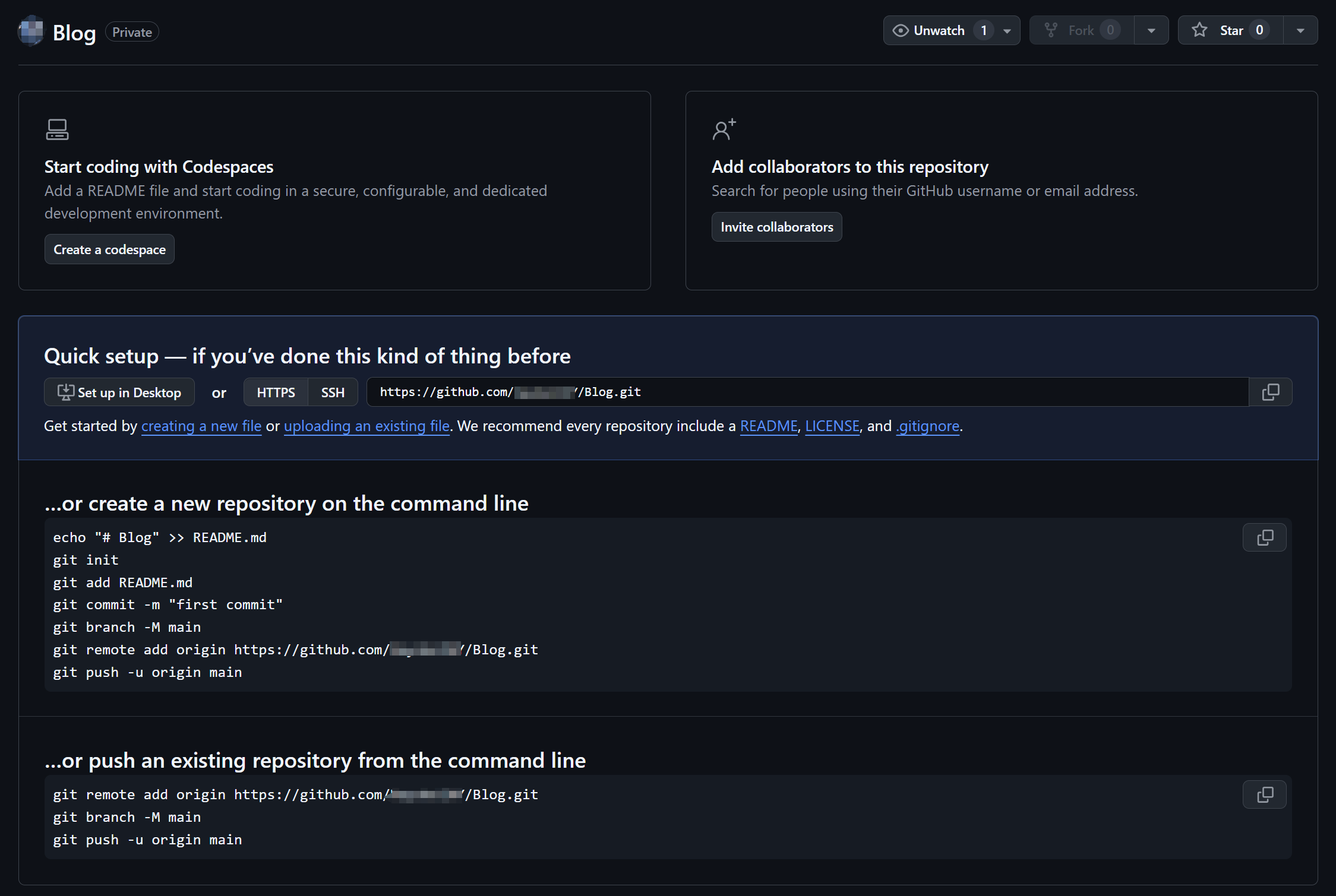
Task: Click the add collaborator person icon
Action: (724, 129)
